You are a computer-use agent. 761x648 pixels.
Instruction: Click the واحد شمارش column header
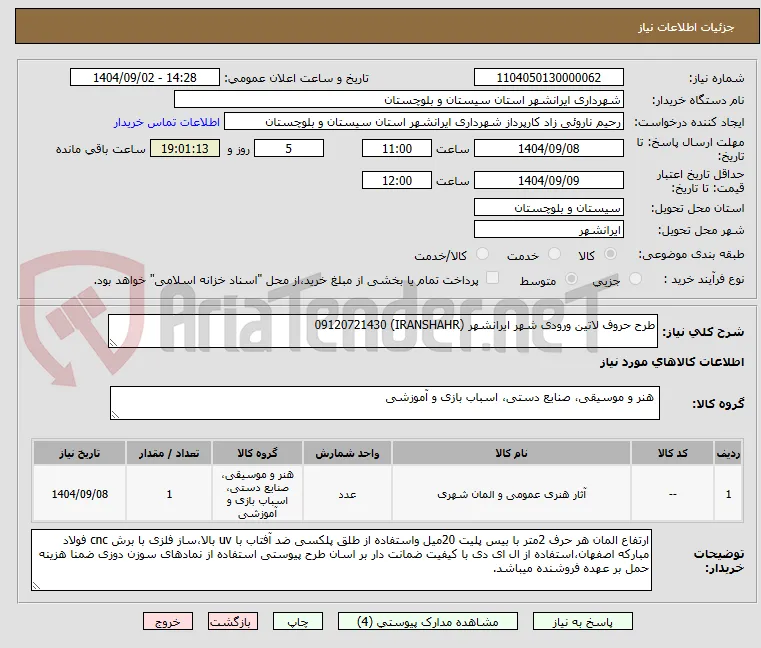pyautogui.click(x=347, y=453)
